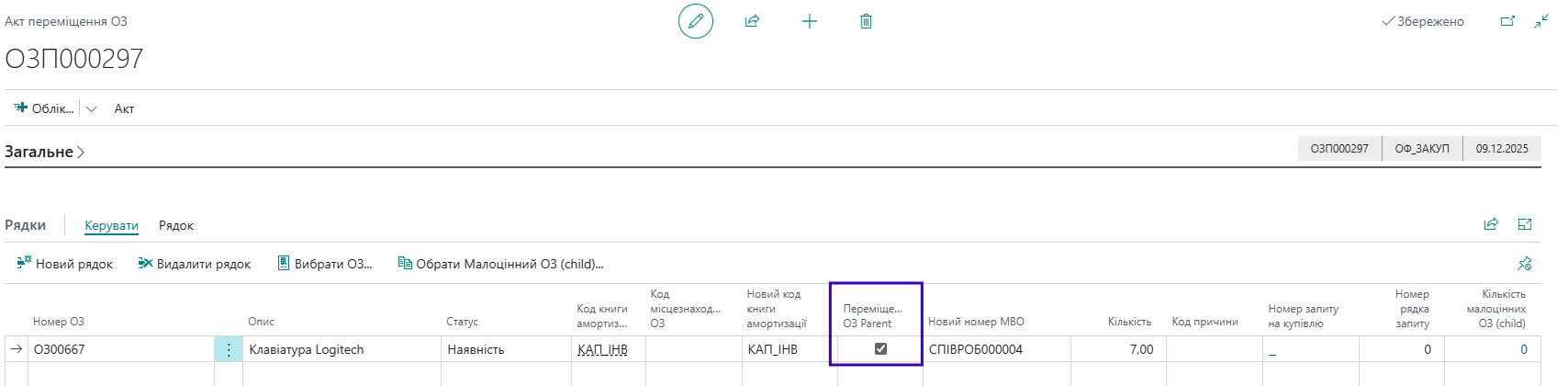Switch to the Керувати tab

(x=111, y=225)
